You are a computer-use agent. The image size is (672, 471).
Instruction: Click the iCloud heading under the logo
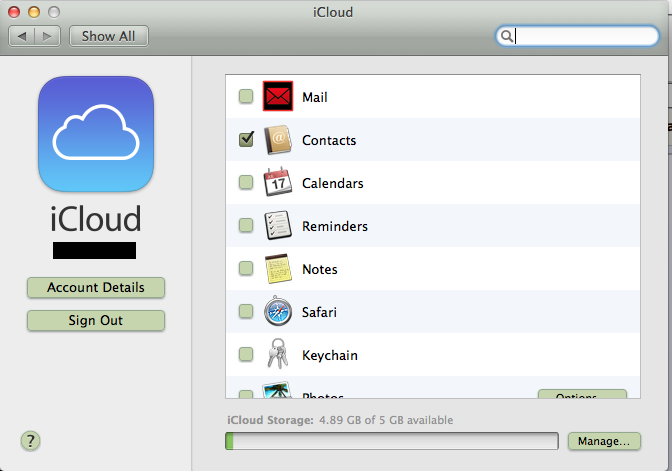(95, 219)
